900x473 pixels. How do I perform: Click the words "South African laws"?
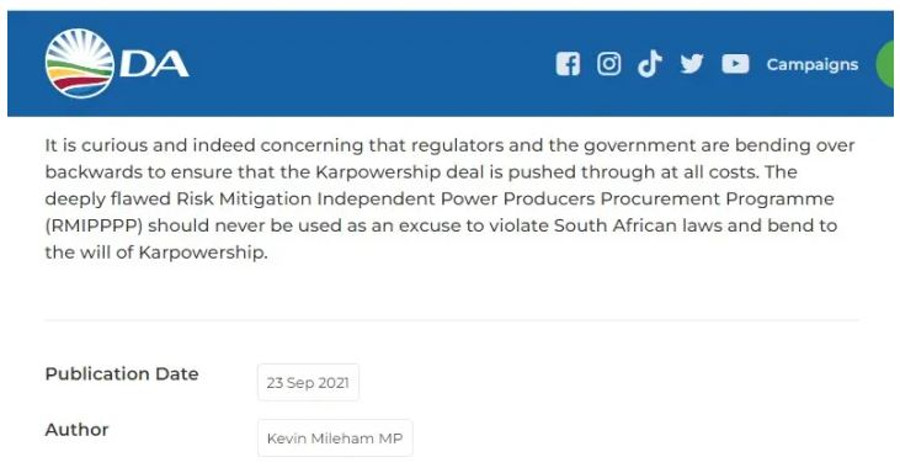tap(638, 226)
